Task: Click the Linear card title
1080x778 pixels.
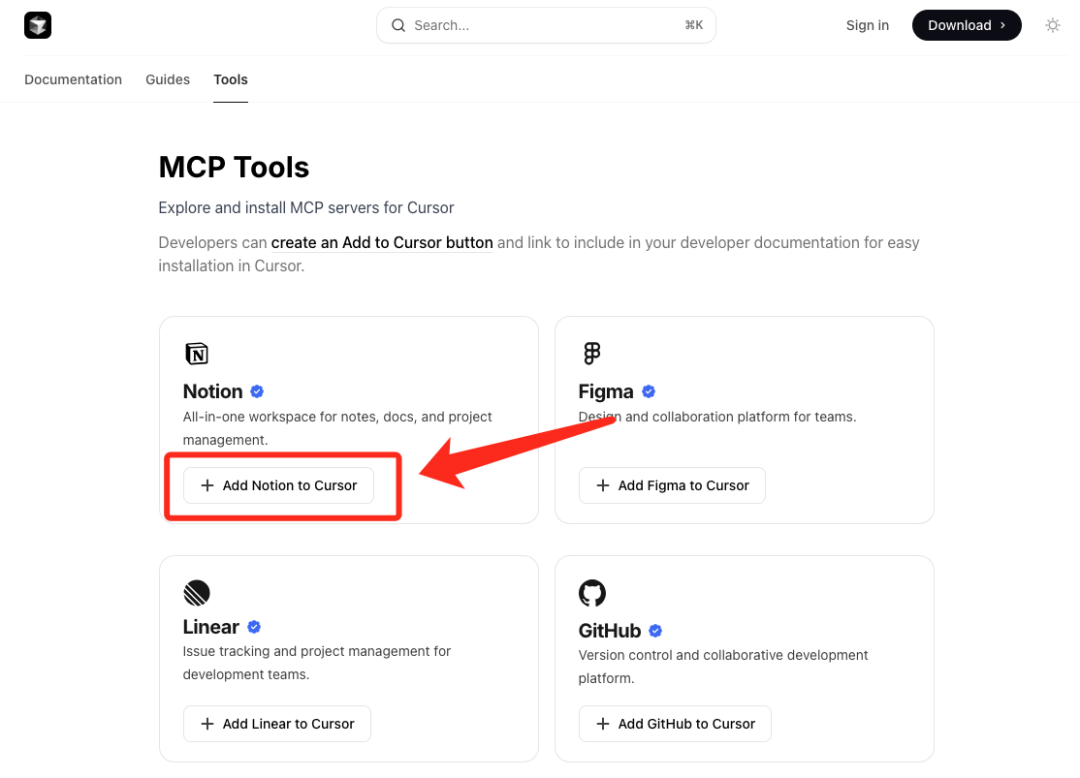Action: (x=211, y=627)
